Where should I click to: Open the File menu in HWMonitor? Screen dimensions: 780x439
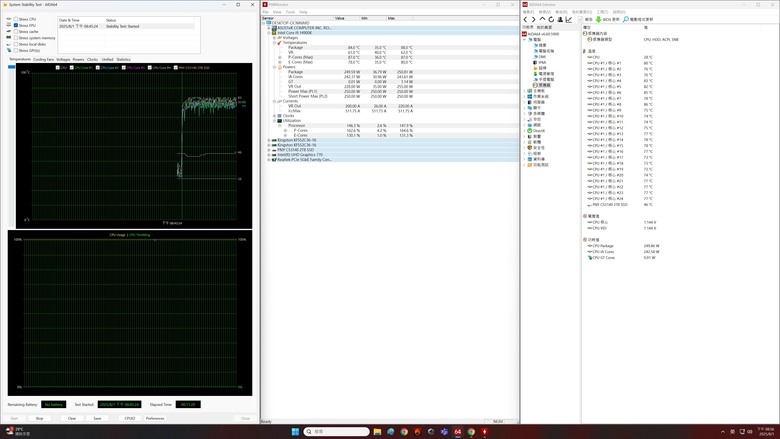265,12
